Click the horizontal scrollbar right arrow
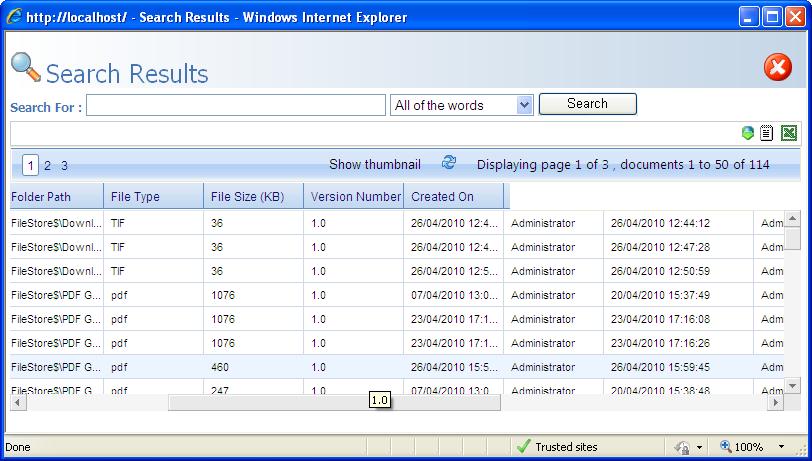This screenshot has width=812, height=461. pos(776,402)
